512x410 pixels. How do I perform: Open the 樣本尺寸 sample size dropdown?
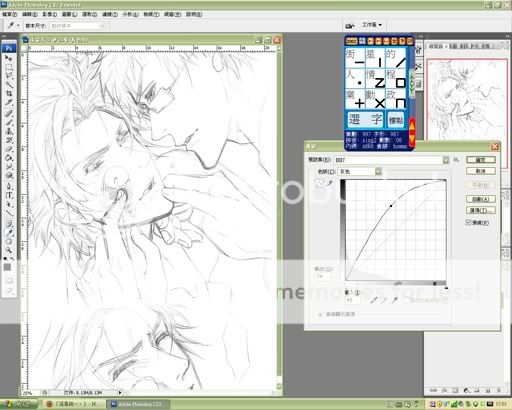78,26
